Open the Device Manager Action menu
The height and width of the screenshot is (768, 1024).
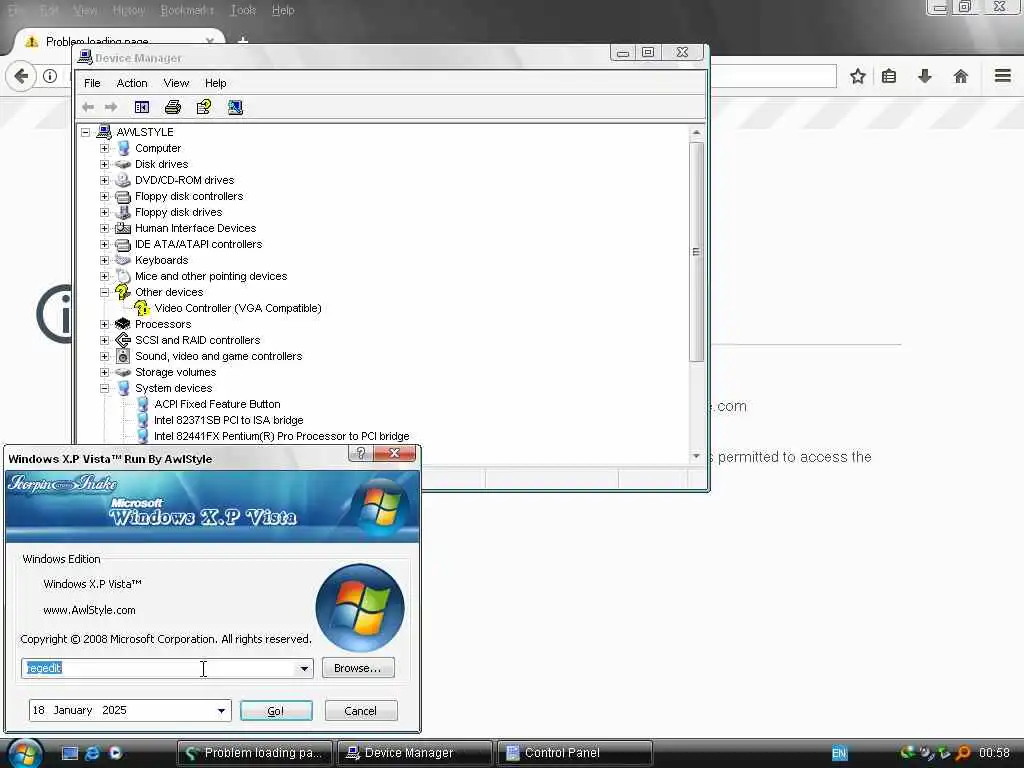coord(132,83)
